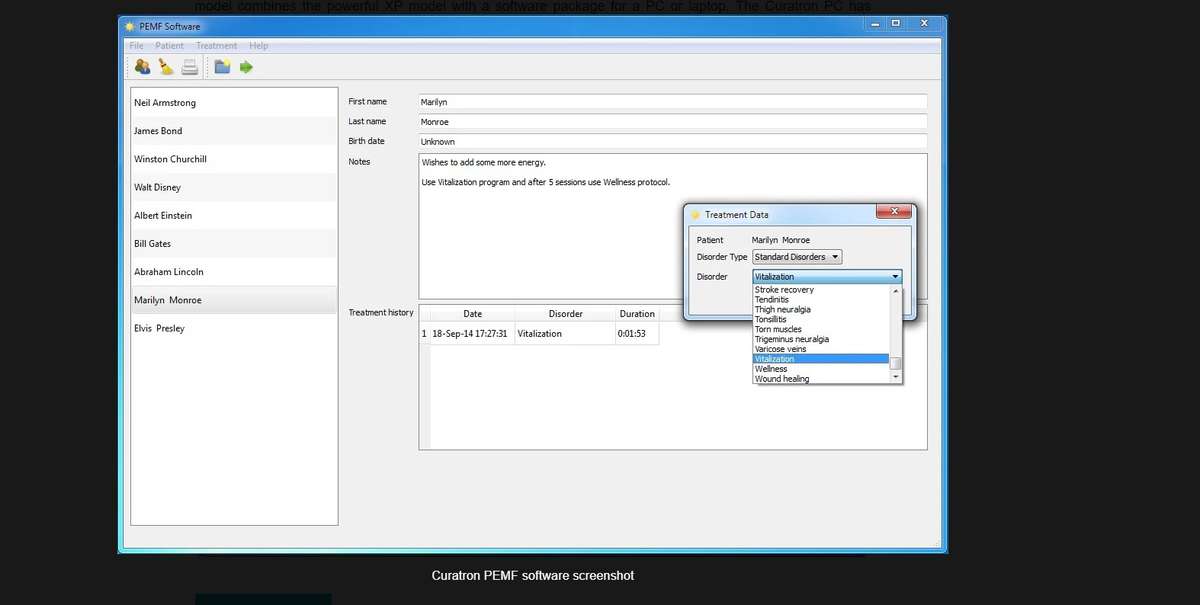This screenshot has height=605, width=1200.
Task: Click the disorder list scrollbar up arrow
Action: tap(896, 290)
